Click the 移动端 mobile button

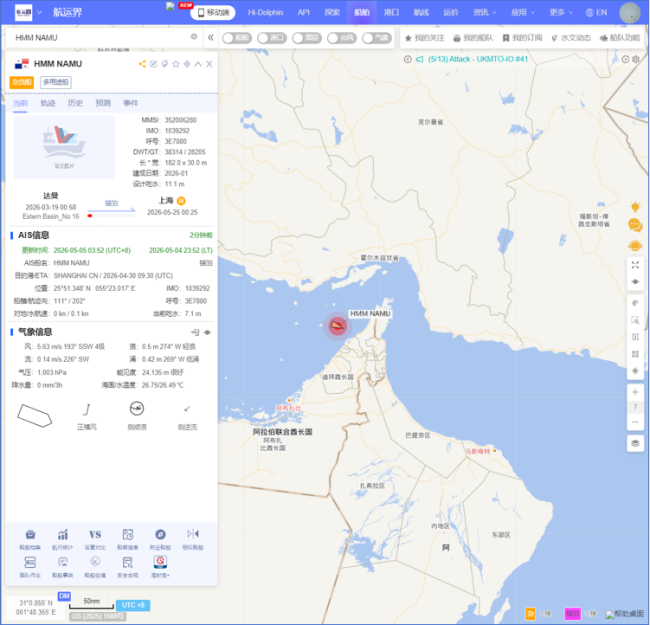point(213,13)
